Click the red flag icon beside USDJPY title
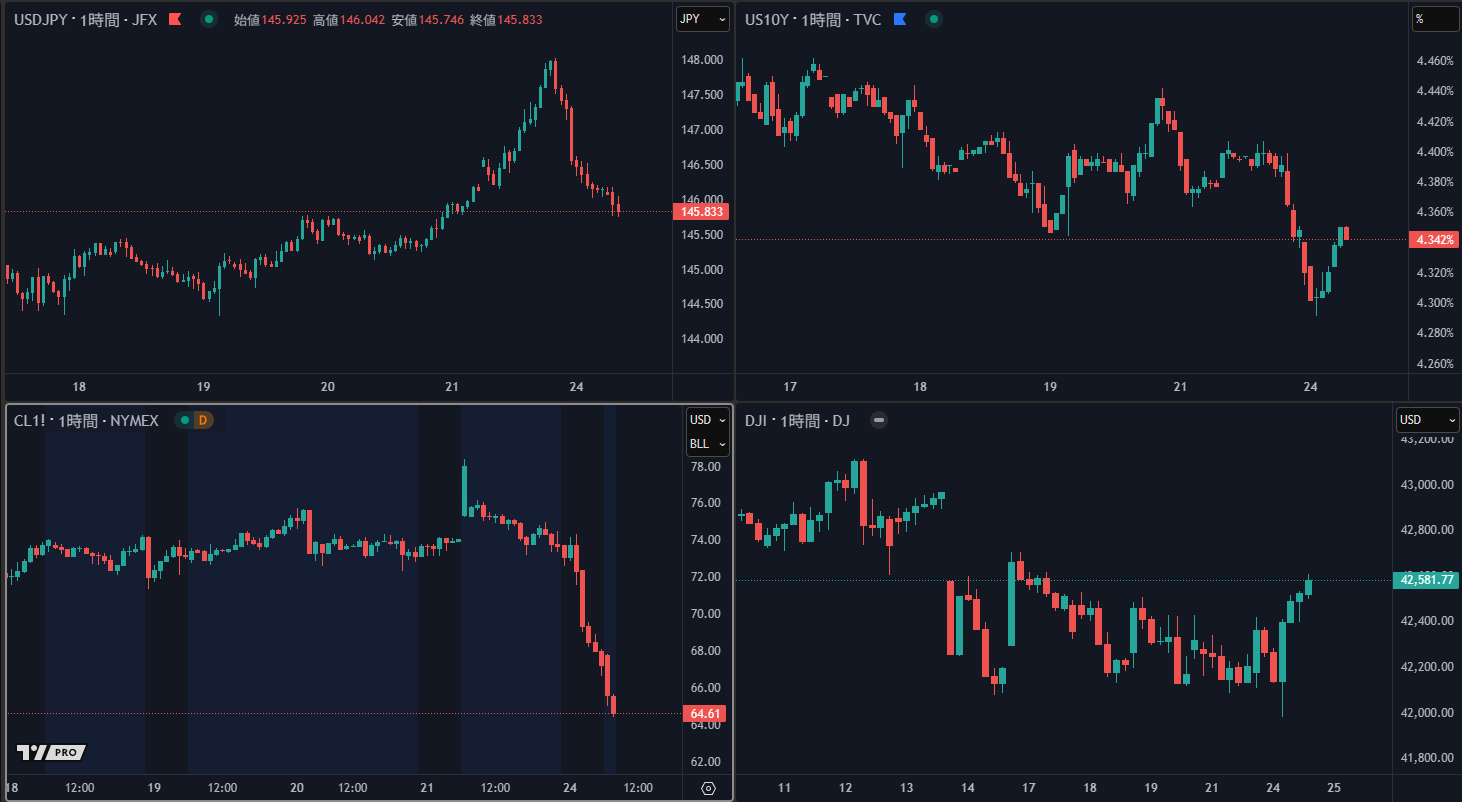 click(175, 19)
